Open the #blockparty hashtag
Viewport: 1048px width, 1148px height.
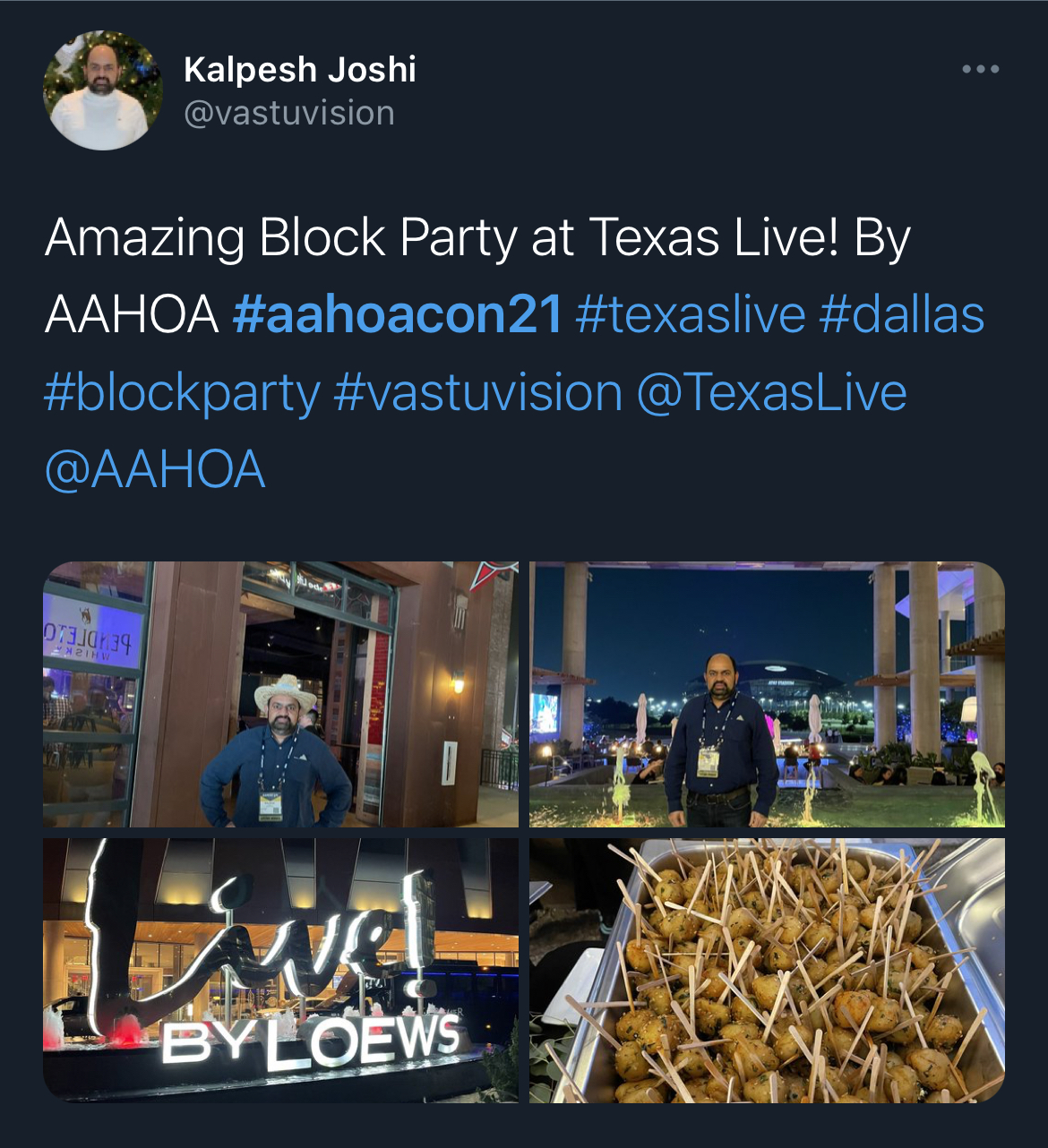182,394
